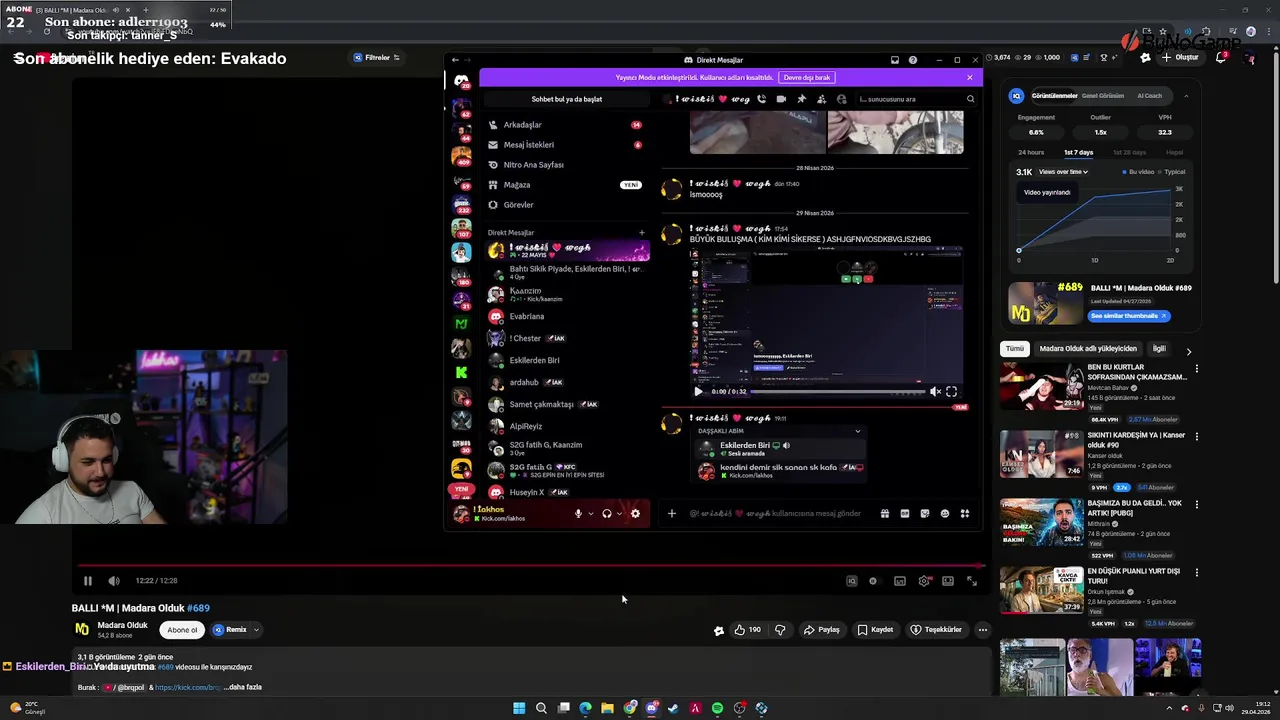This screenshot has height=720, width=1280.
Task: Add friends to the Discord DM
Action: tap(821, 99)
